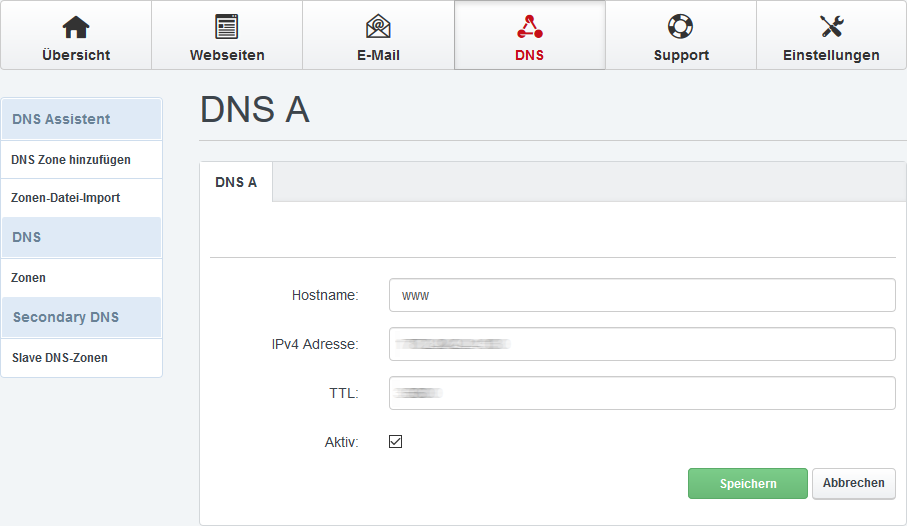
Task: Focus the IPv4 Adresse text field
Action: [x=641, y=344]
